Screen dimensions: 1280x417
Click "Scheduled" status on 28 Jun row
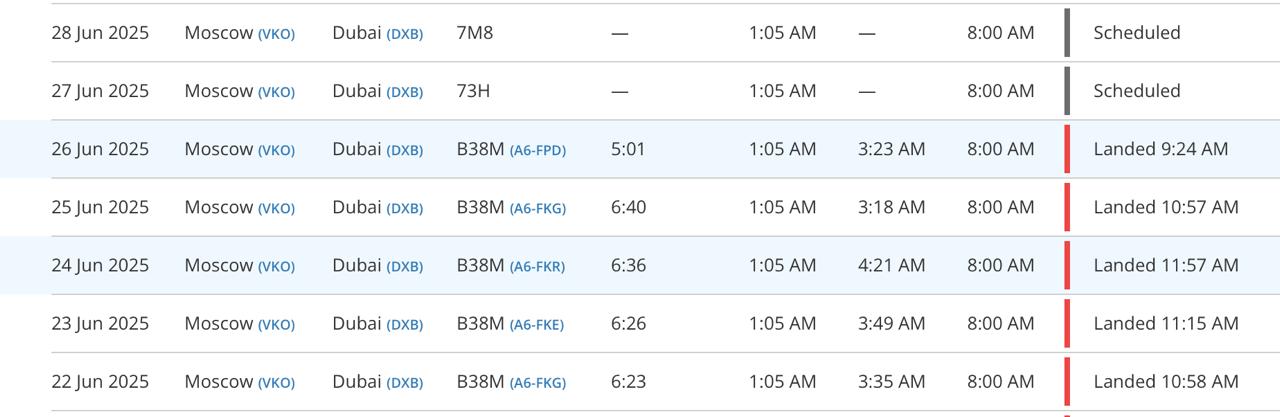tap(1137, 33)
